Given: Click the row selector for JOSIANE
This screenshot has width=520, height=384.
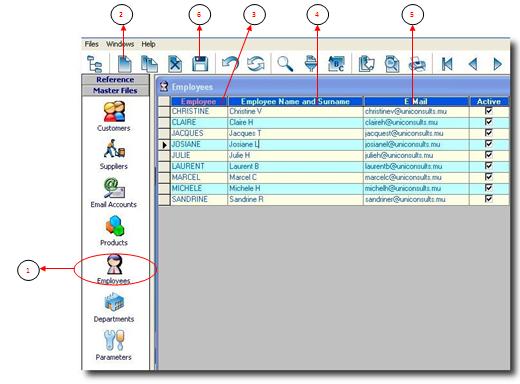Looking at the screenshot, I should click(164, 145).
